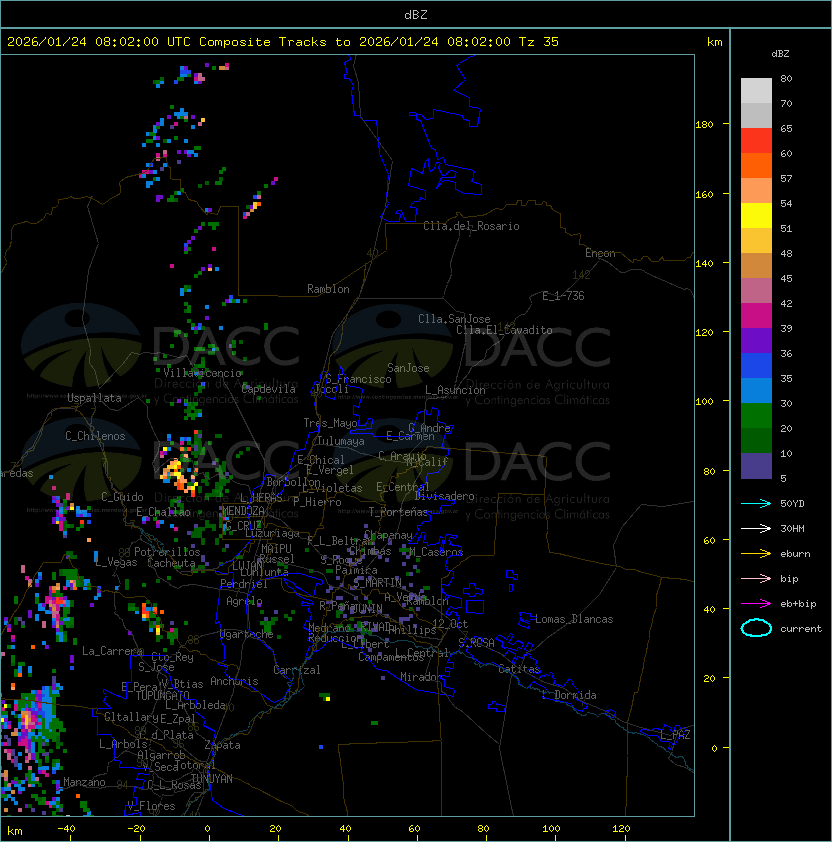
Task: Click the 'Ugarteche' map label
Action: pos(247,634)
